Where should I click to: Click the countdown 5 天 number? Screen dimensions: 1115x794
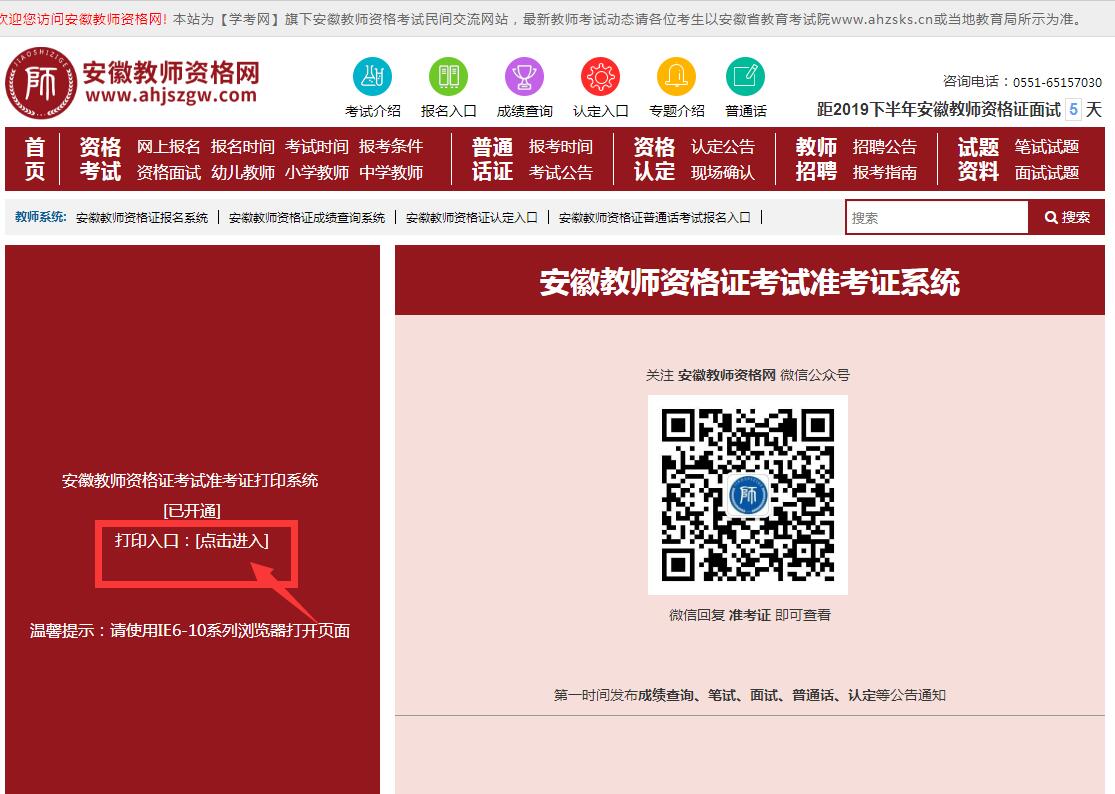(x=1074, y=109)
